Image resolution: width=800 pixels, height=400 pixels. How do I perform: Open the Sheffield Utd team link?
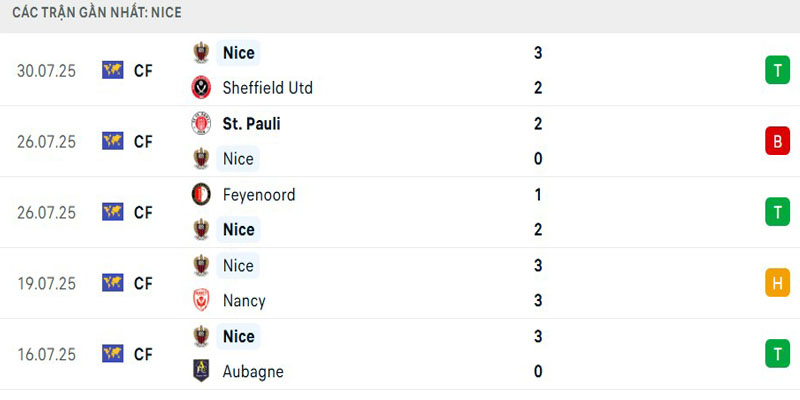(x=267, y=88)
